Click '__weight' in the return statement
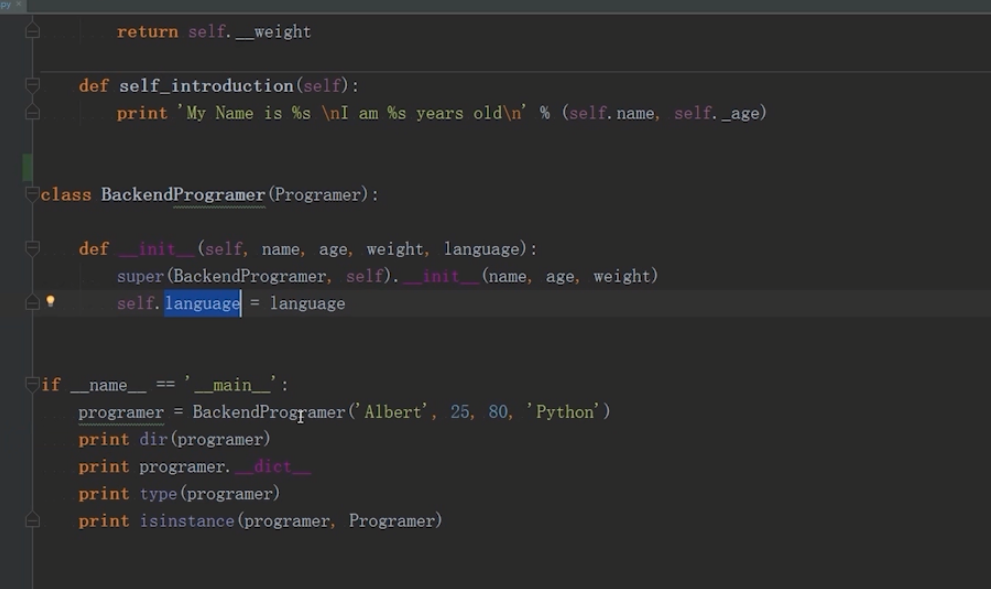The height and width of the screenshot is (589, 991). tap(273, 32)
